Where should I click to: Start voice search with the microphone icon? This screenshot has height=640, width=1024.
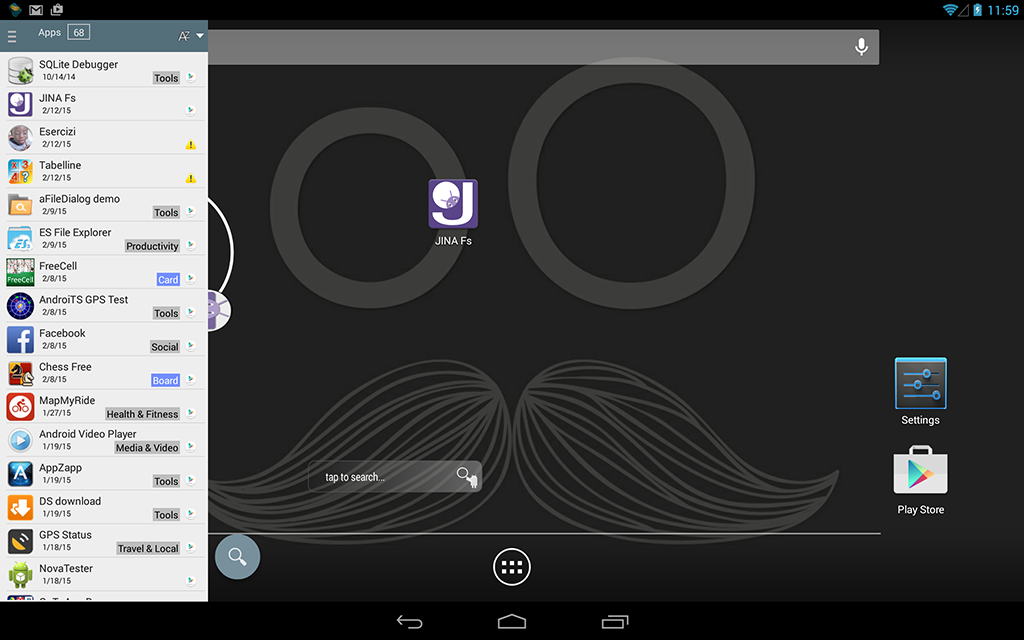(x=860, y=46)
